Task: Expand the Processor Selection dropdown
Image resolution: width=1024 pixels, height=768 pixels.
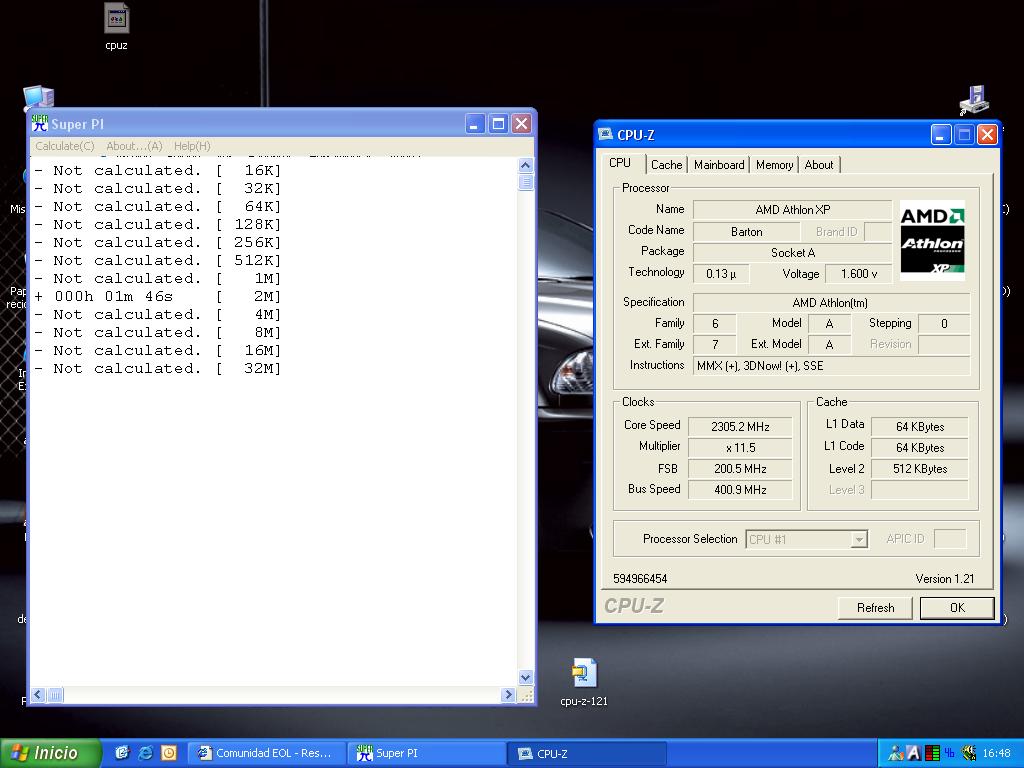Action: pyautogui.click(x=858, y=539)
